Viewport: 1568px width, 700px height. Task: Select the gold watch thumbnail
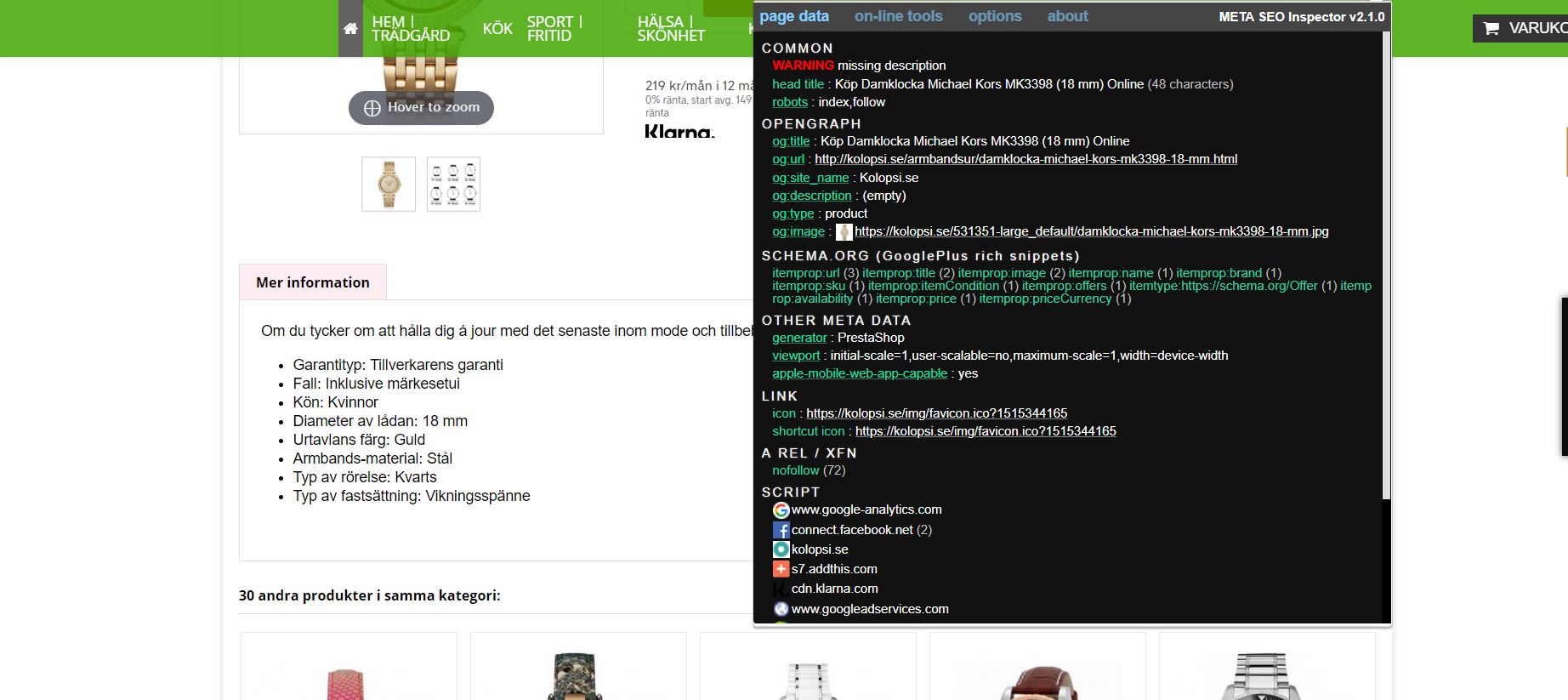tap(389, 184)
